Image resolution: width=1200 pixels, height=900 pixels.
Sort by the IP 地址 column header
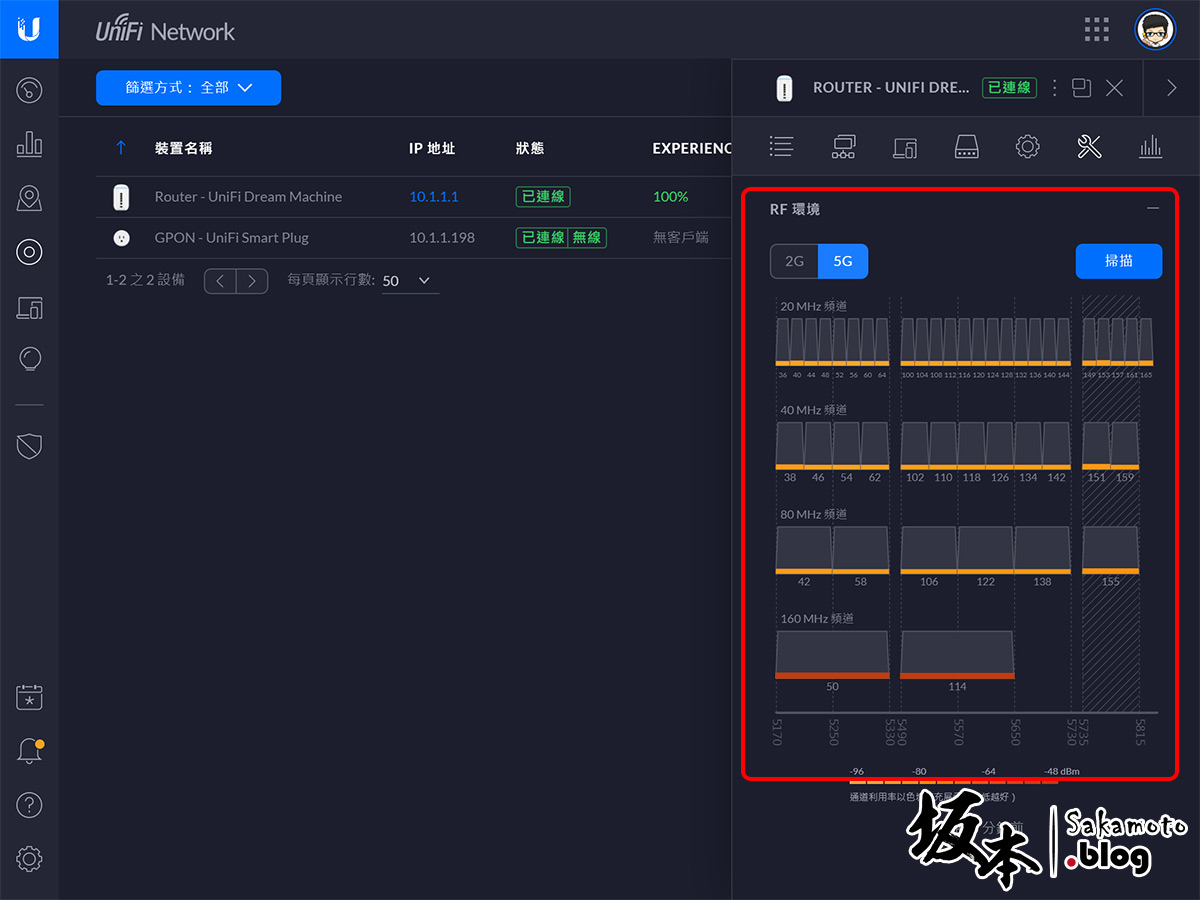tap(432, 148)
